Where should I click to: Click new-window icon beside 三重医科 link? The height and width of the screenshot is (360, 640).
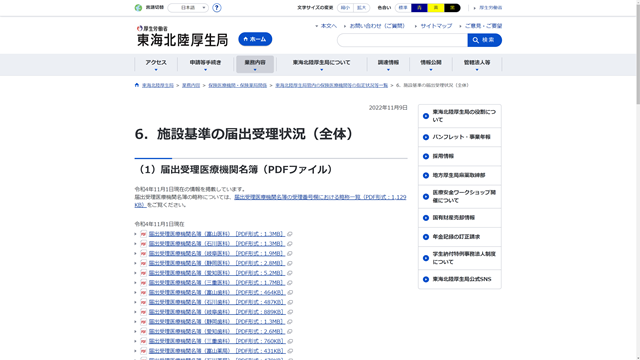290,282
